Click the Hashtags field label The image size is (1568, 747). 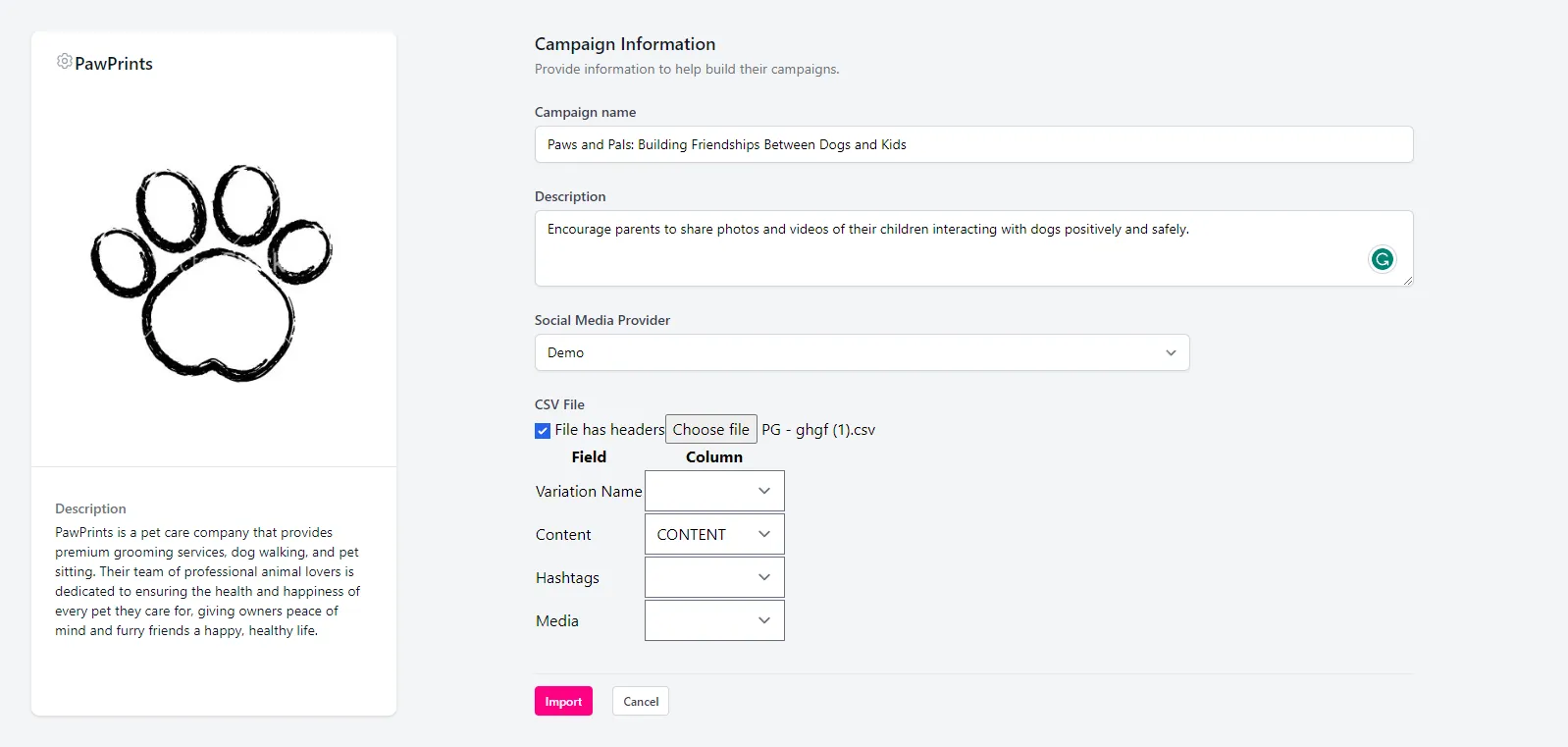click(567, 578)
